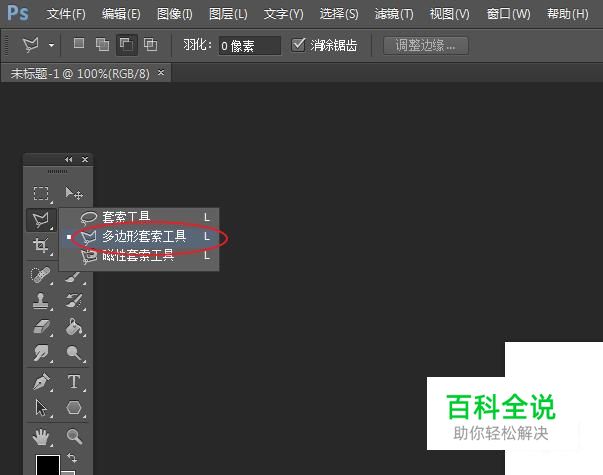Click the Ps application logo

[18, 13]
